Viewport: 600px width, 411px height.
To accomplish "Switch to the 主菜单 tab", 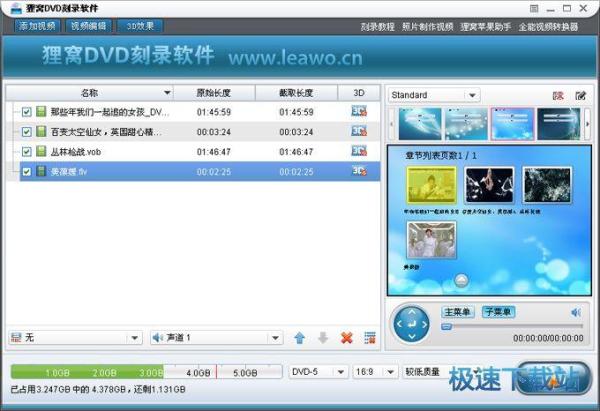I will click(458, 312).
